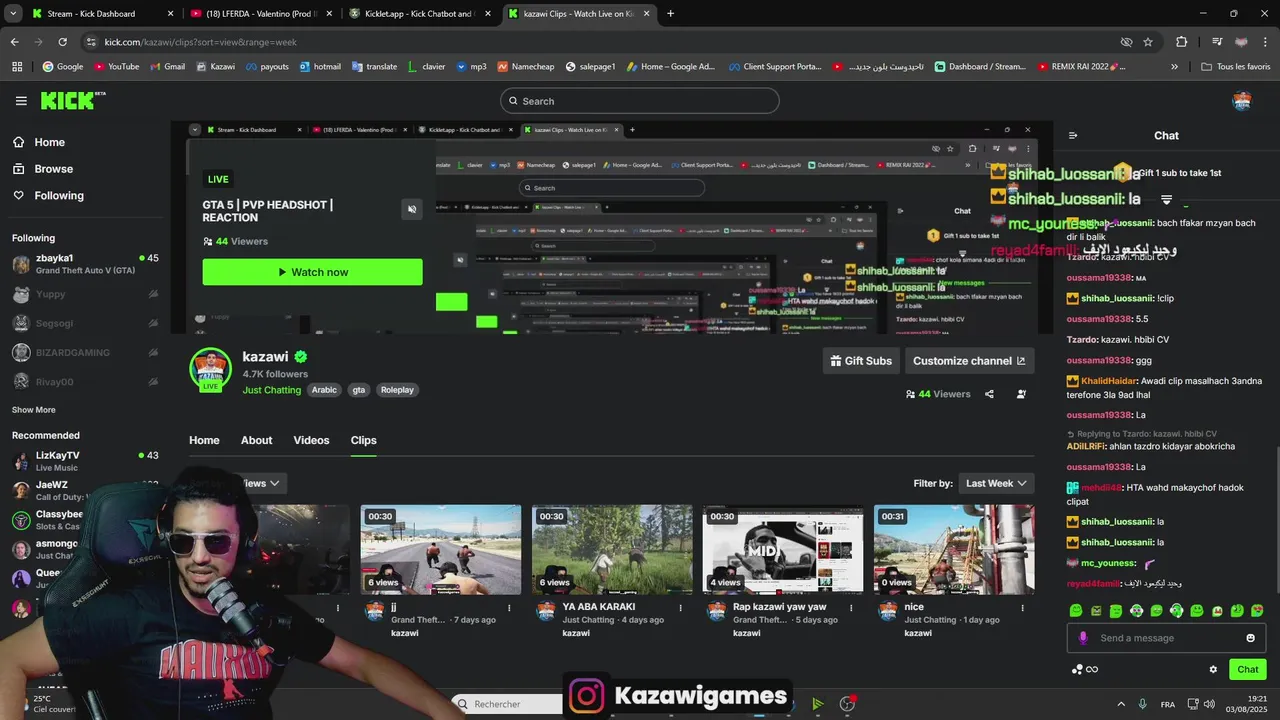1280x720 pixels.
Task: Switch to Stream - Kick Dashboard tab
Action: (x=102, y=14)
